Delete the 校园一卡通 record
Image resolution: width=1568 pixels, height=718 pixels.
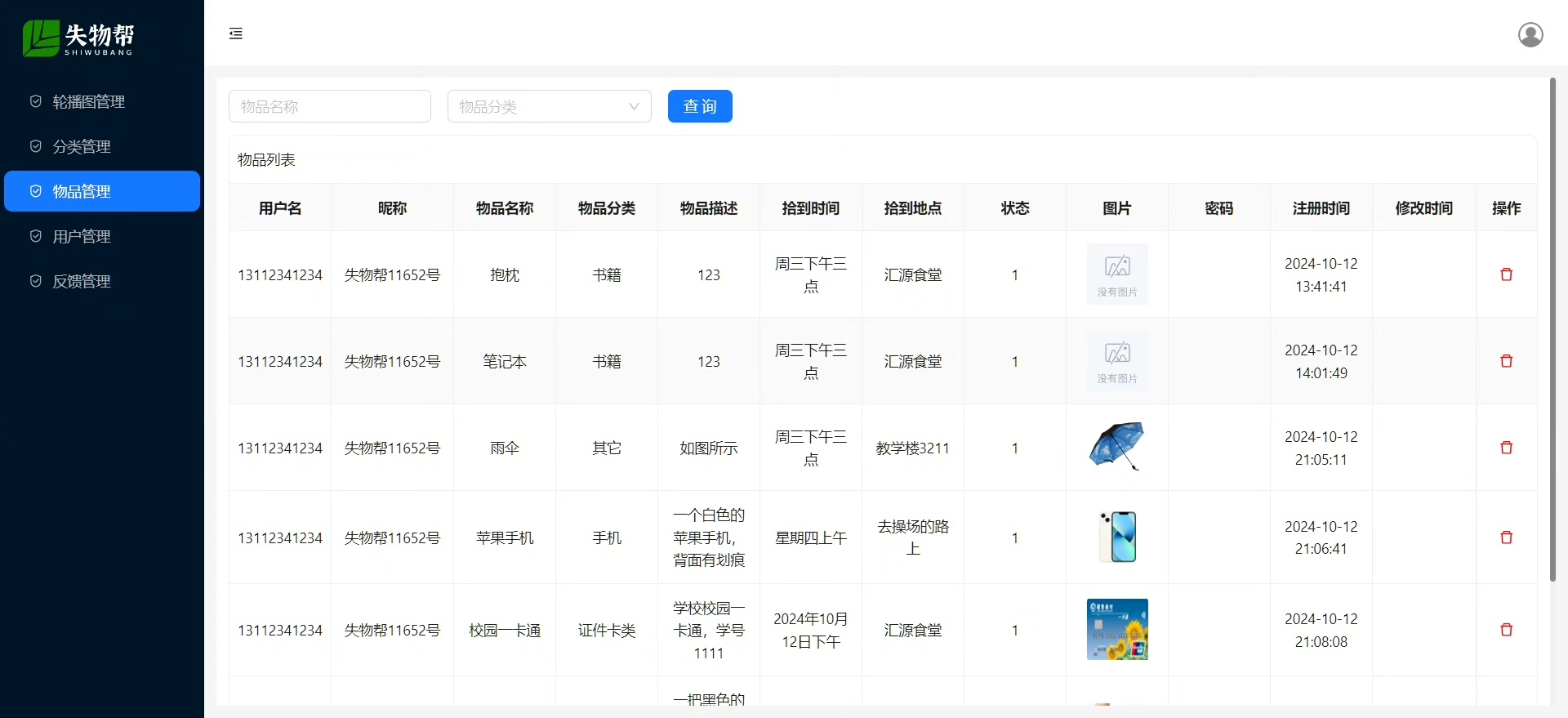coord(1506,630)
